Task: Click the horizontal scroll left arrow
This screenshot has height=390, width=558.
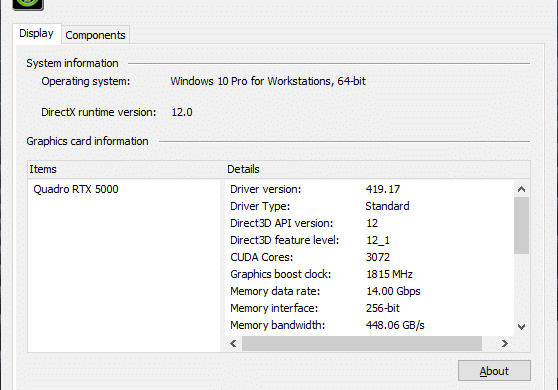Action: pyautogui.click(x=233, y=343)
